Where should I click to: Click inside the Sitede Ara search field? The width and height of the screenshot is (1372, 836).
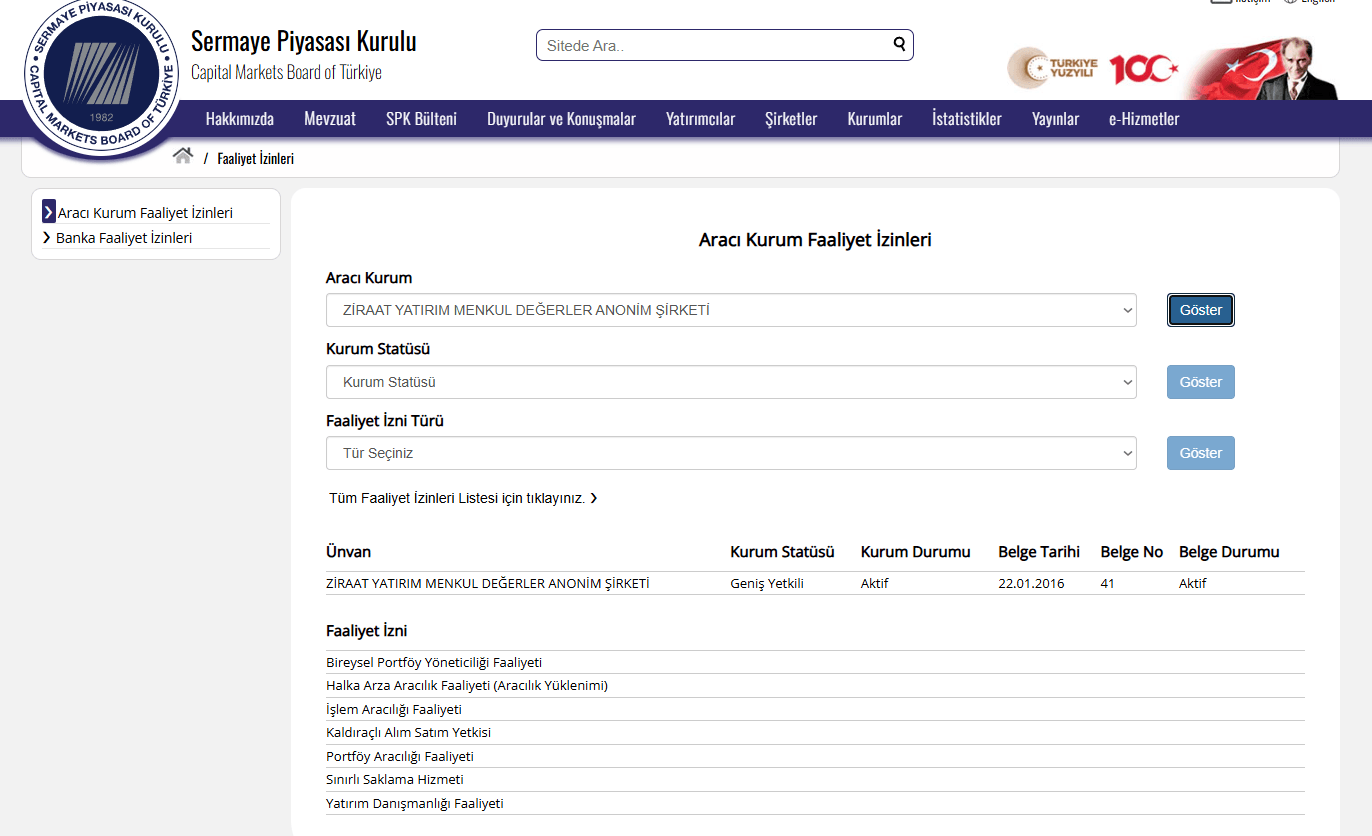(712, 45)
